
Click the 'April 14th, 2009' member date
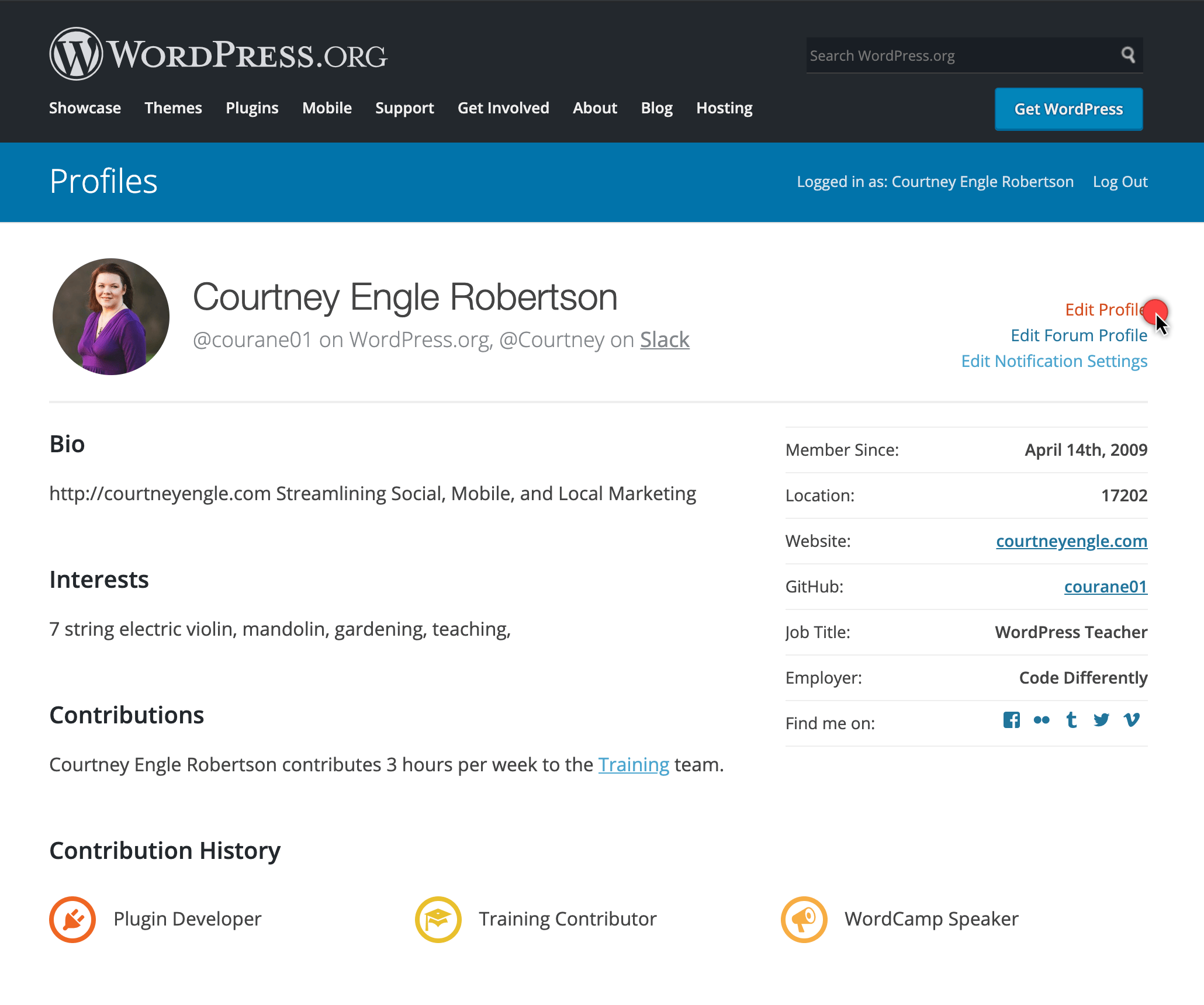tap(1086, 450)
